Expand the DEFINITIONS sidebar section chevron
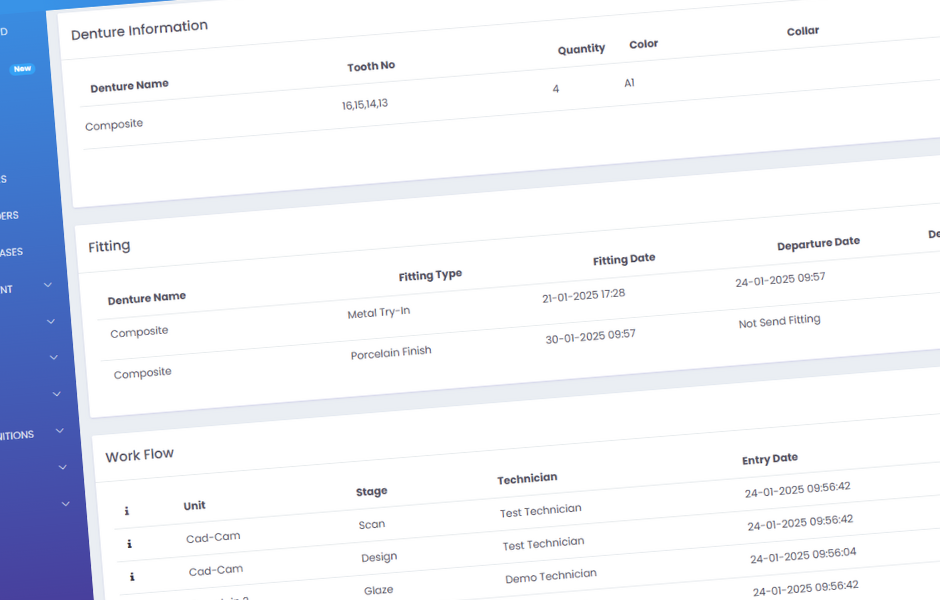The image size is (940, 600). pos(59,432)
